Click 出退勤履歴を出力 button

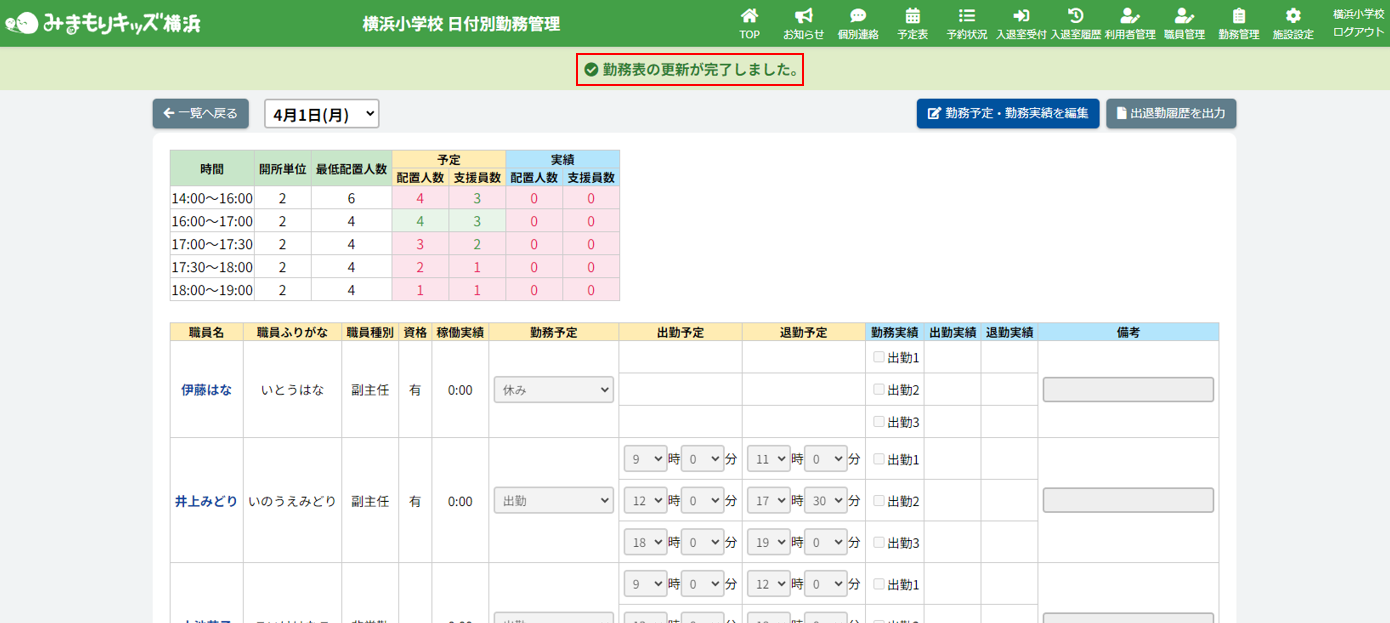[x=1171, y=114]
